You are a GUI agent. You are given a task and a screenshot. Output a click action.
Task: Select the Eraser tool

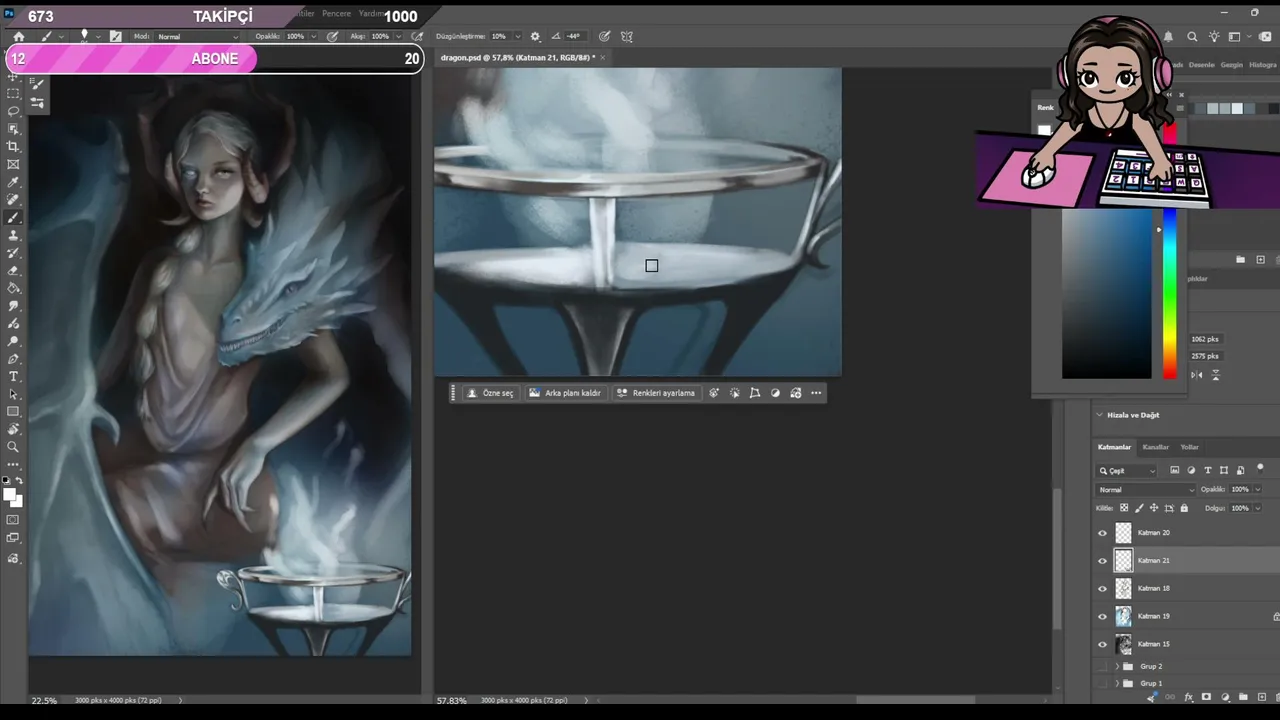coord(13,271)
